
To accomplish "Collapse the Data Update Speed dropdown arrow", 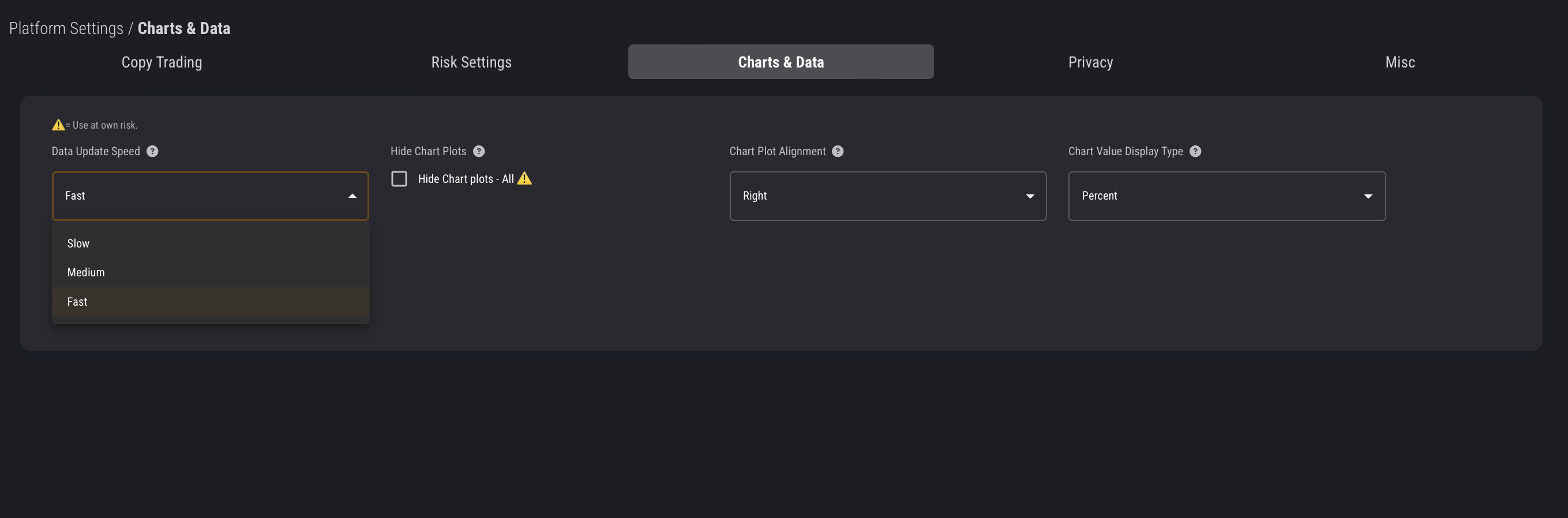I will [352, 196].
